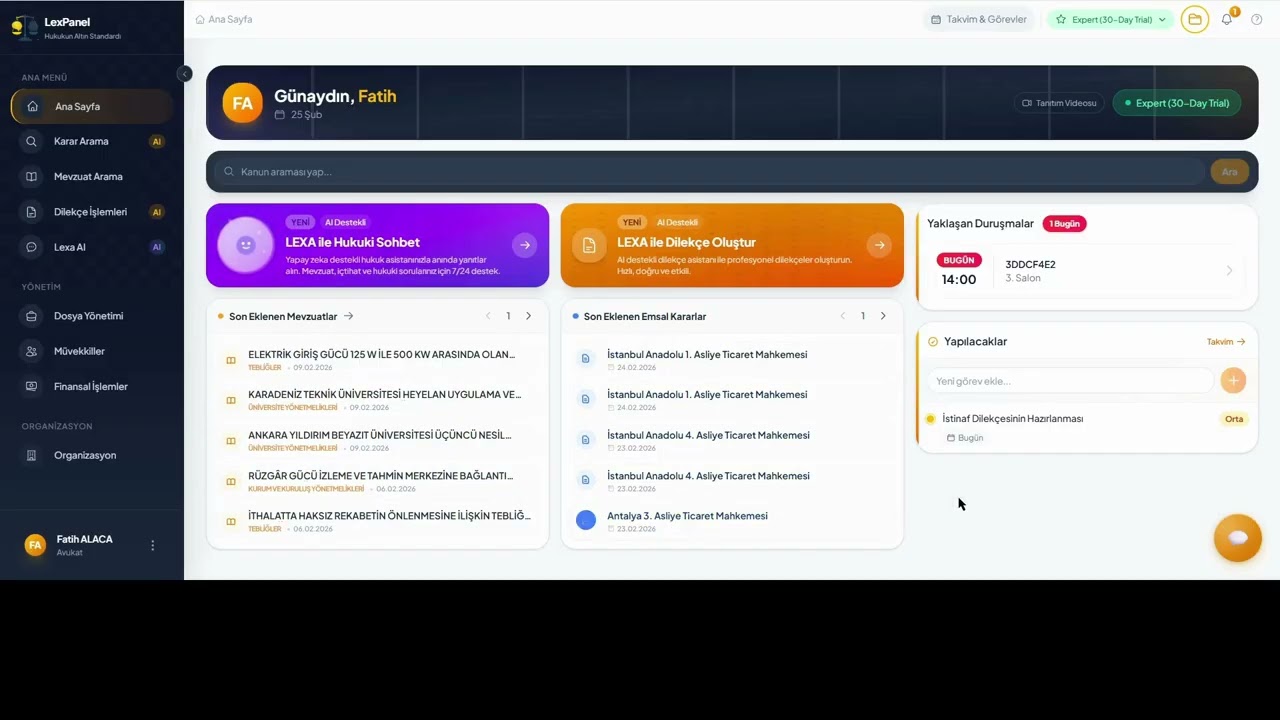This screenshot has height=720, width=1280.
Task: Open Antalya 3. Asliye Ticaret Mahkemesi decision
Action: pos(687,516)
